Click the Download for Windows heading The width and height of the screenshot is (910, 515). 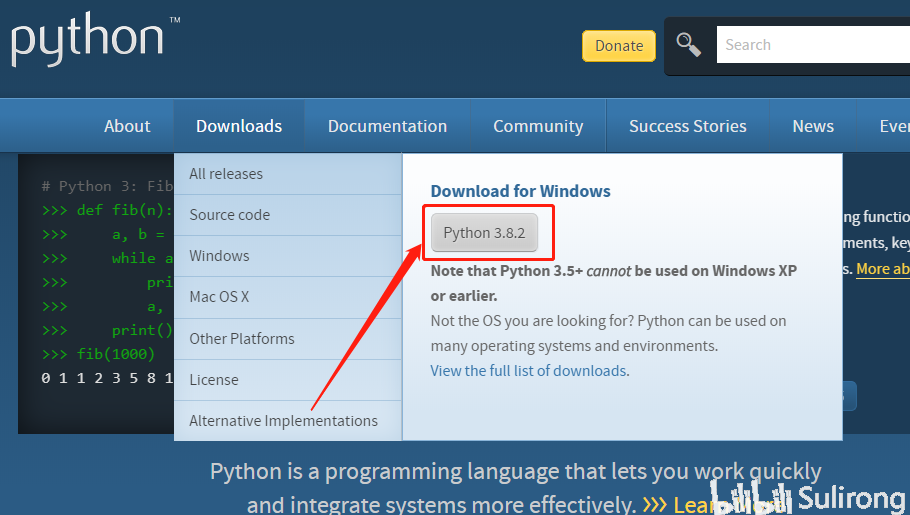520,191
